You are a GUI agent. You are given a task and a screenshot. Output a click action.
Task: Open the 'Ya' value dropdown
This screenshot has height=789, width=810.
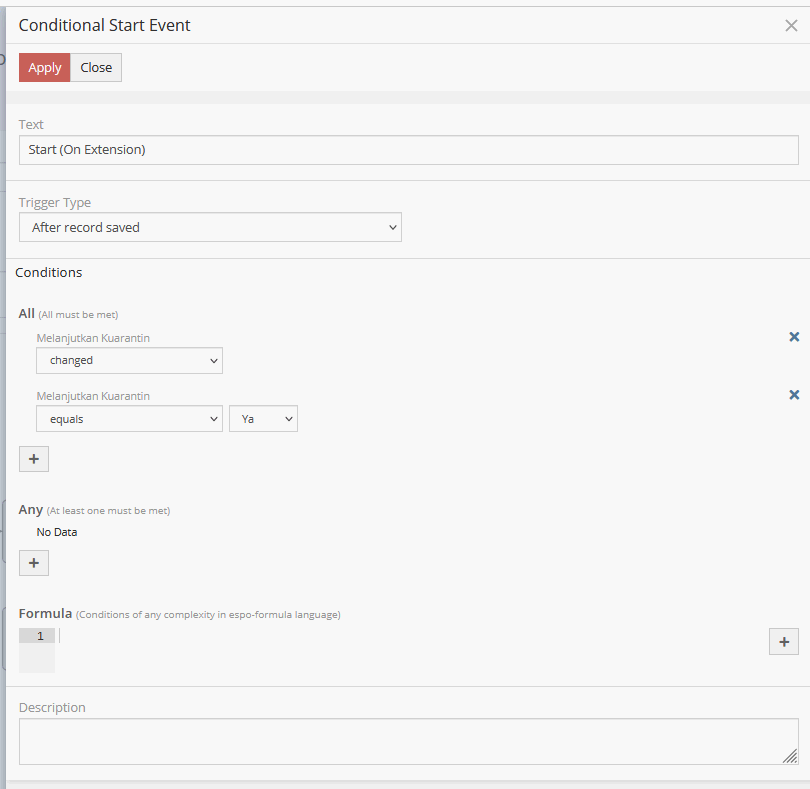(x=263, y=420)
